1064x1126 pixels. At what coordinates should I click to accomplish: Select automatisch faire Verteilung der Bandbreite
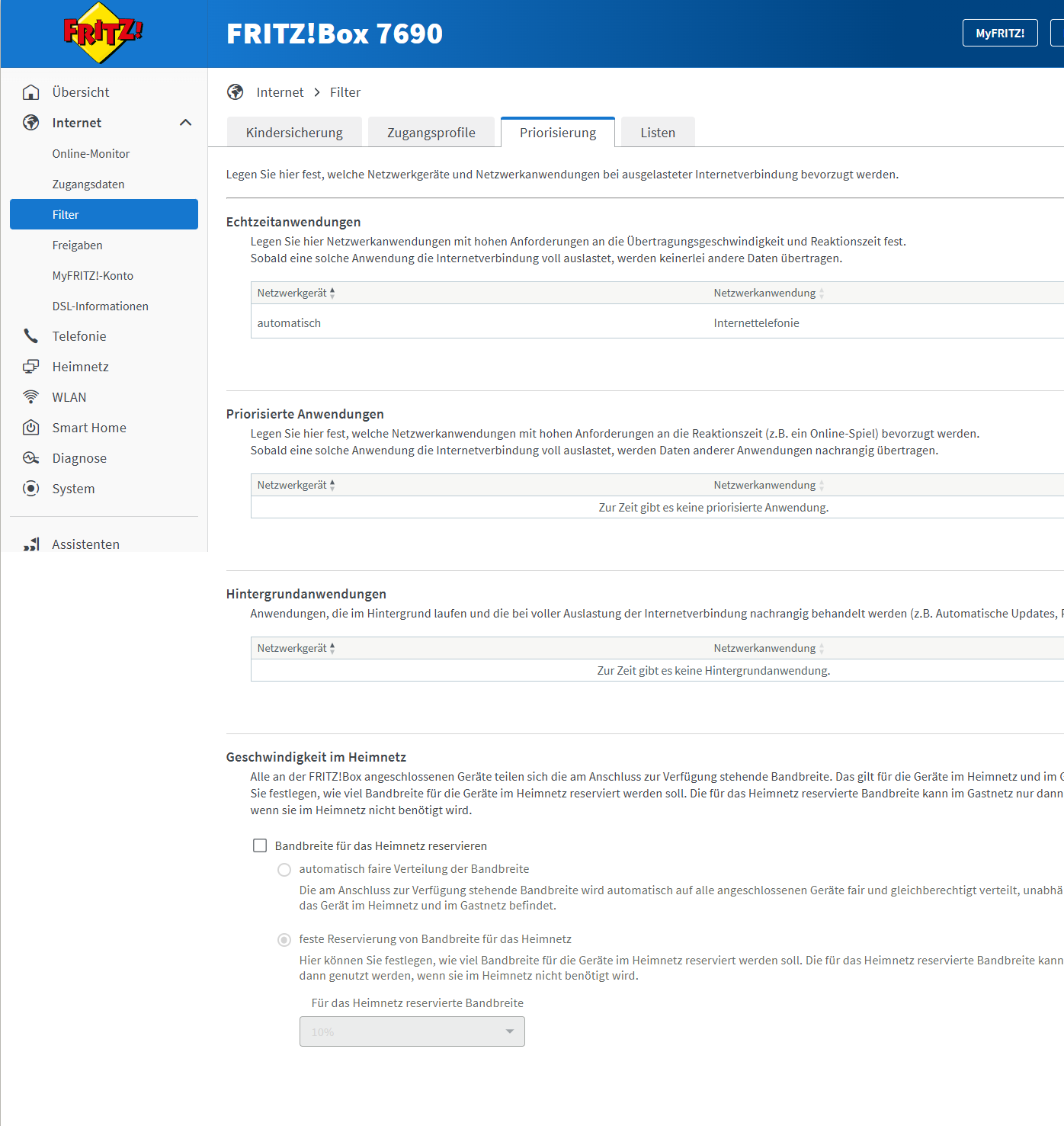[x=284, y=870]
